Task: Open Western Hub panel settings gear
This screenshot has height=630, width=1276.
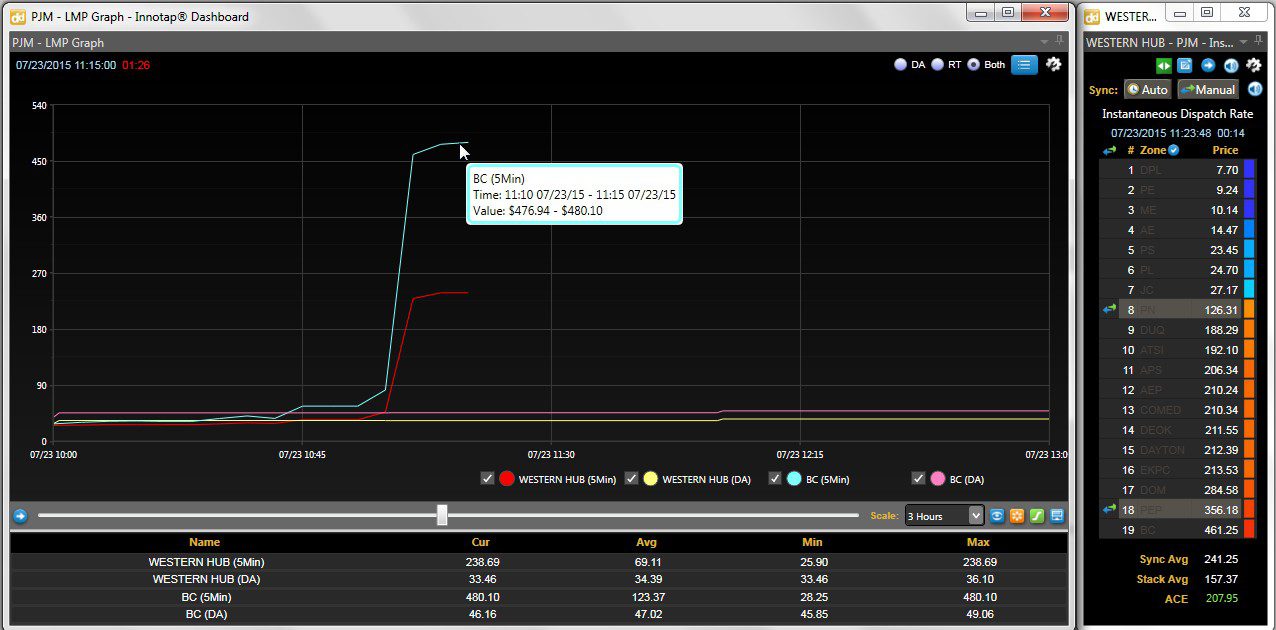Action: pyautogui.click(x=1253, y=65)
